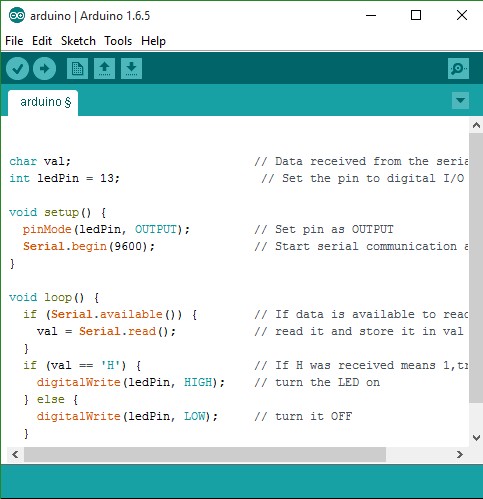Click the 'int ledPin = 13;' line

point(64,178)
